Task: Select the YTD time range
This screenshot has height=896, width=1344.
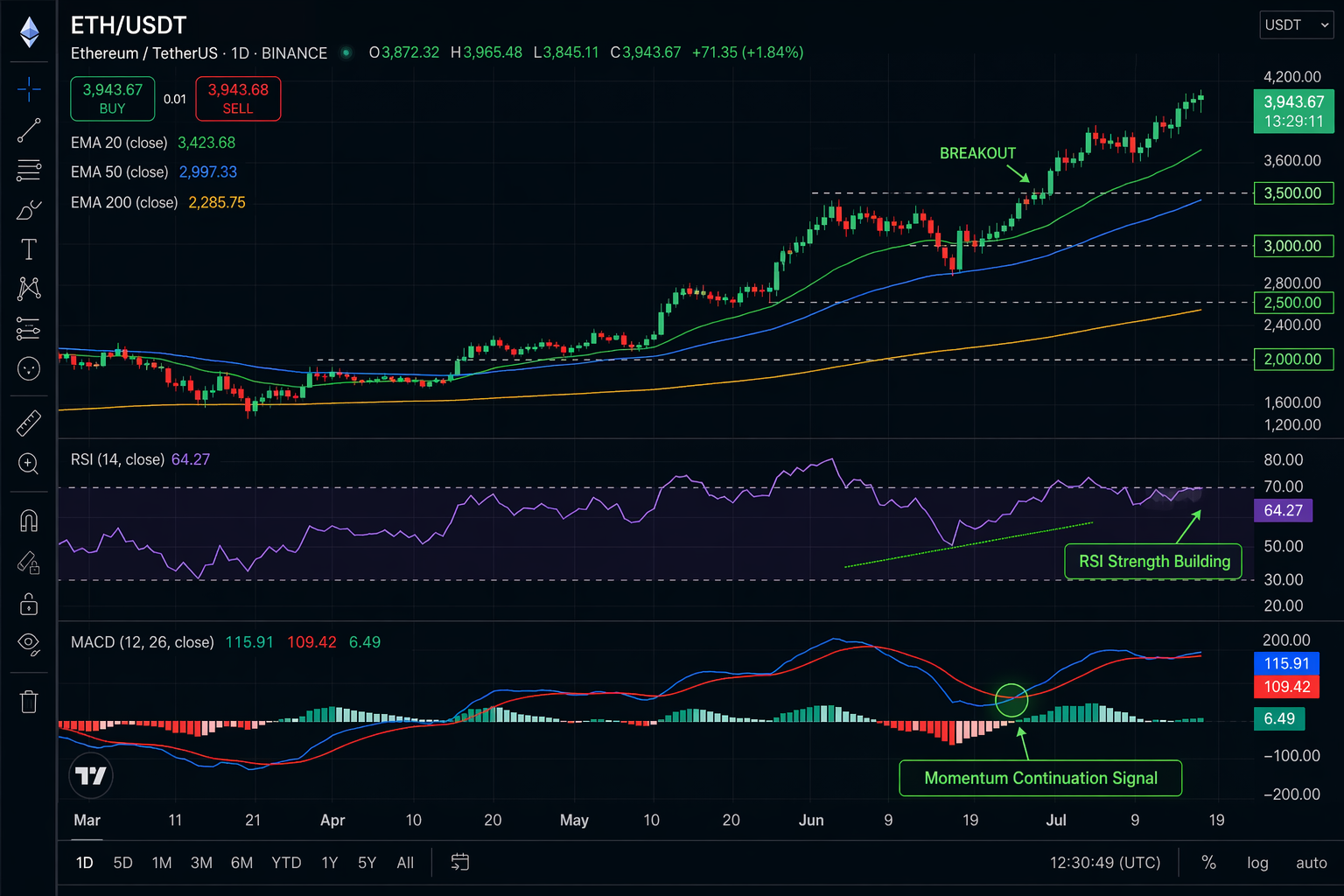Action: click(x=286, y=863)
